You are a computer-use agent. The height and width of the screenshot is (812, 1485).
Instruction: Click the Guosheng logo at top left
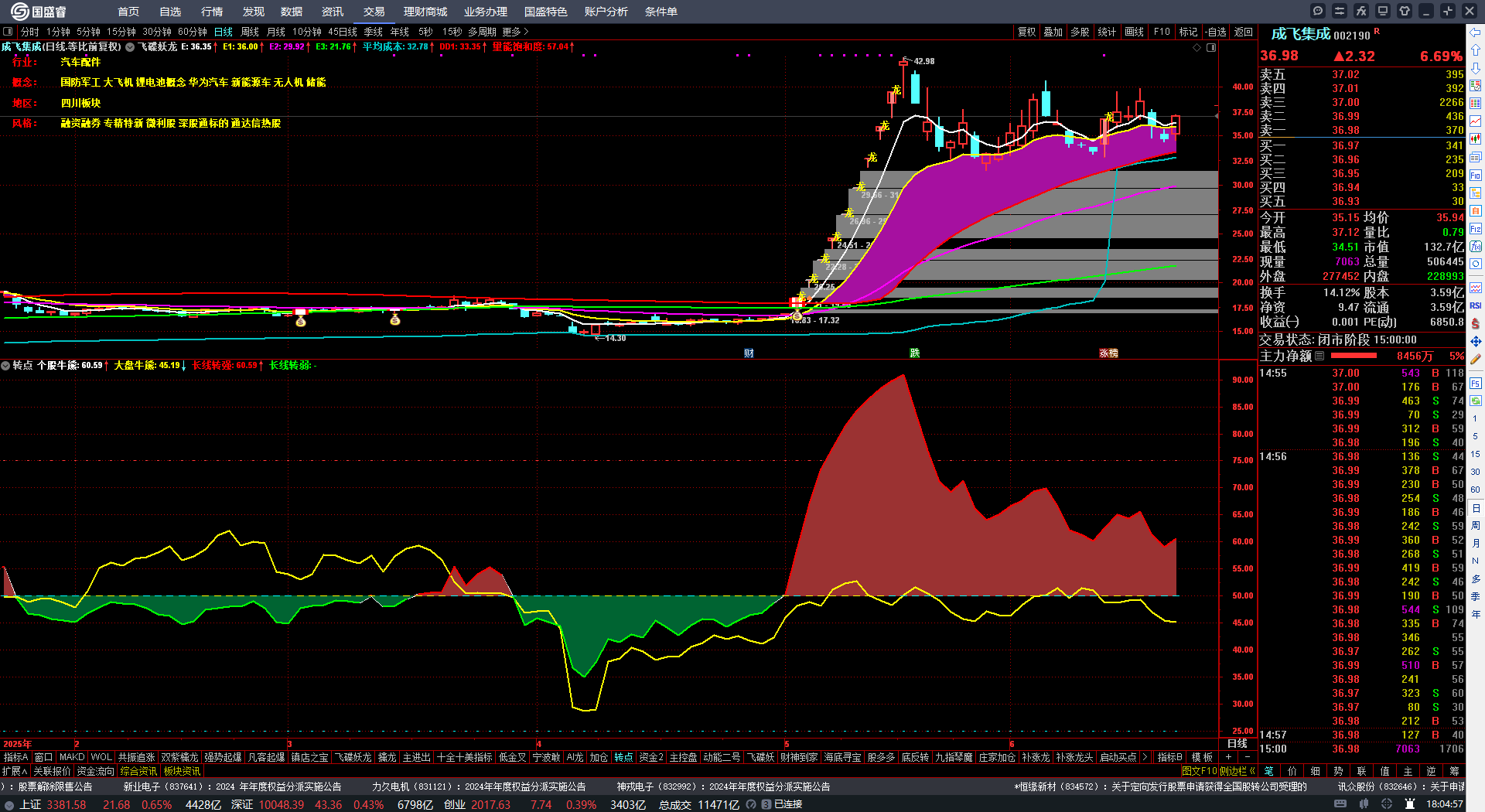[x=39, y=12]
